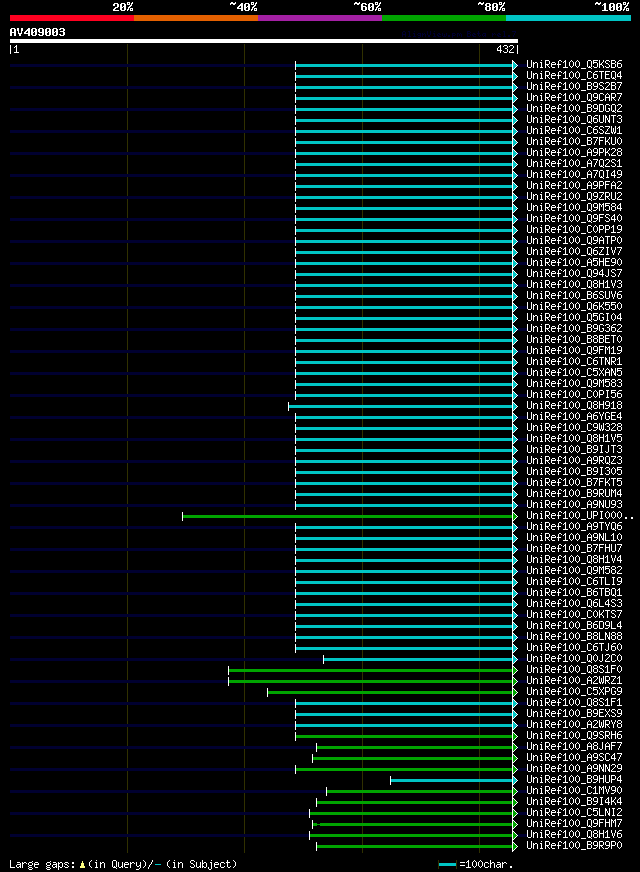Select the UniRef100_A9NU93 label
Image resolution: width=640 pixels, height=872 pixels.
[574, 504]
